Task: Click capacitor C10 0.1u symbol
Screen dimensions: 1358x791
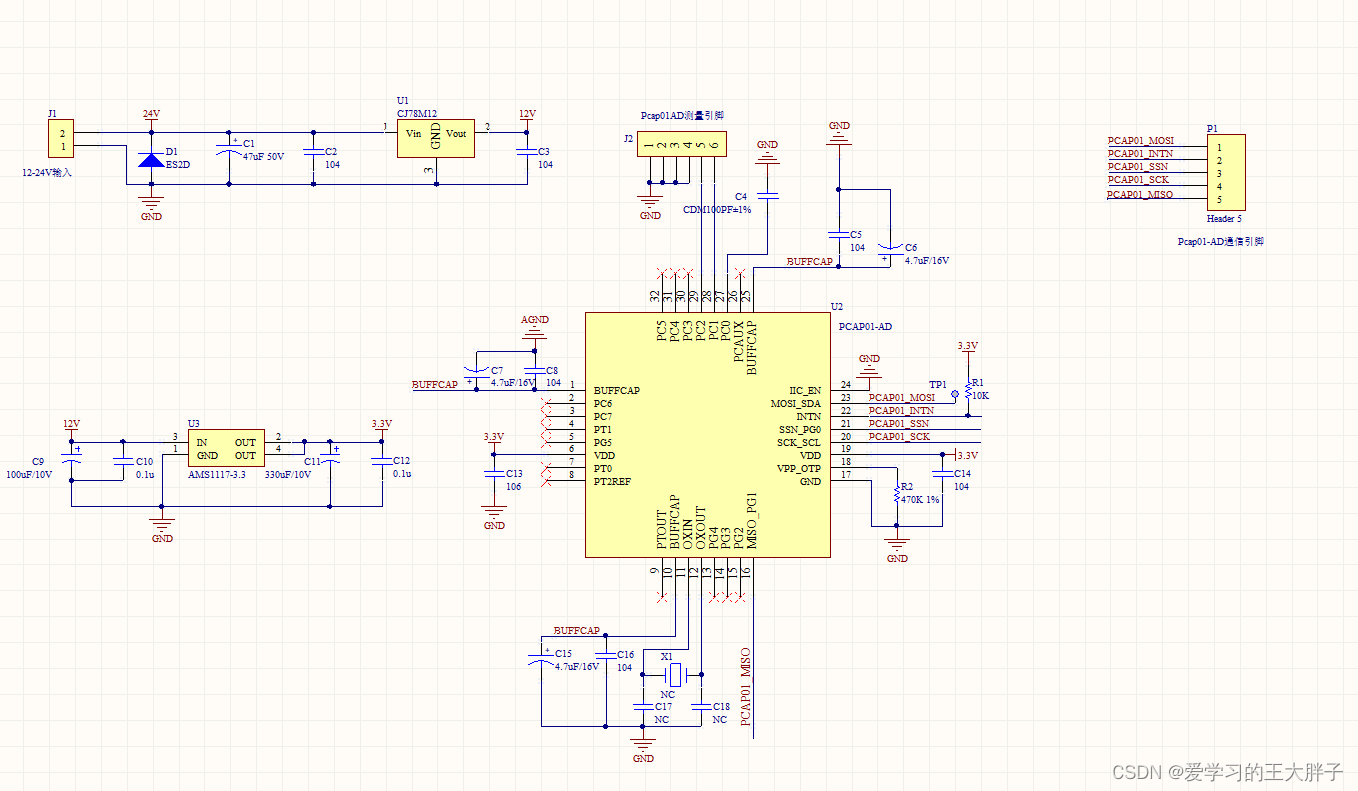Action: (x=122, y=461)
